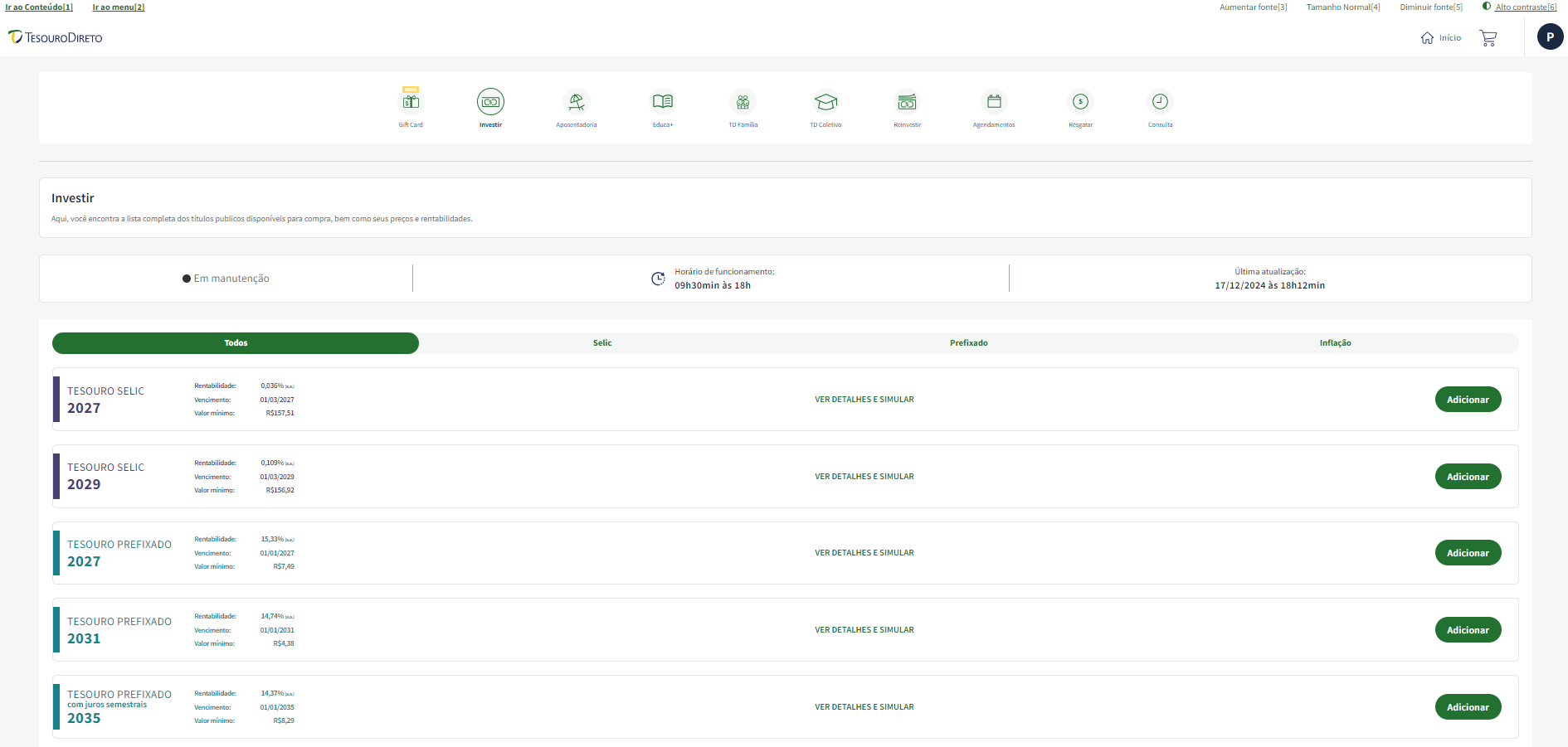
Task: Click the '01/03/2029' vencimento date
Action: (x=277, y=477)
